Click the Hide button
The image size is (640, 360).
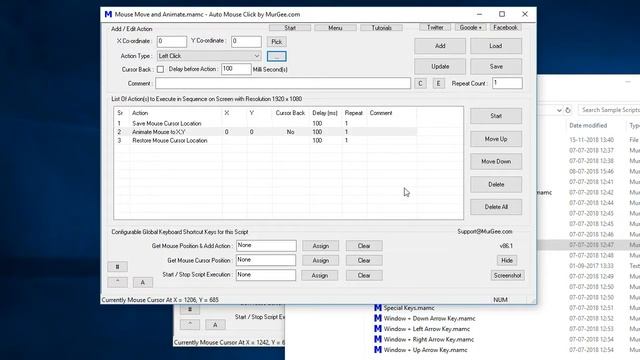click(x=507, y=260)
